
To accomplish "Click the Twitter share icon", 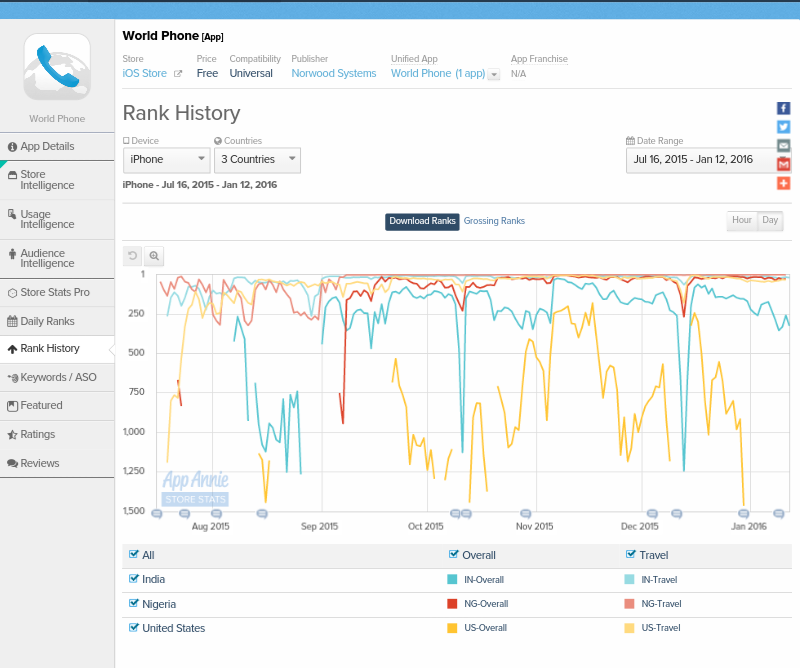I will click(x=784, y=127).
